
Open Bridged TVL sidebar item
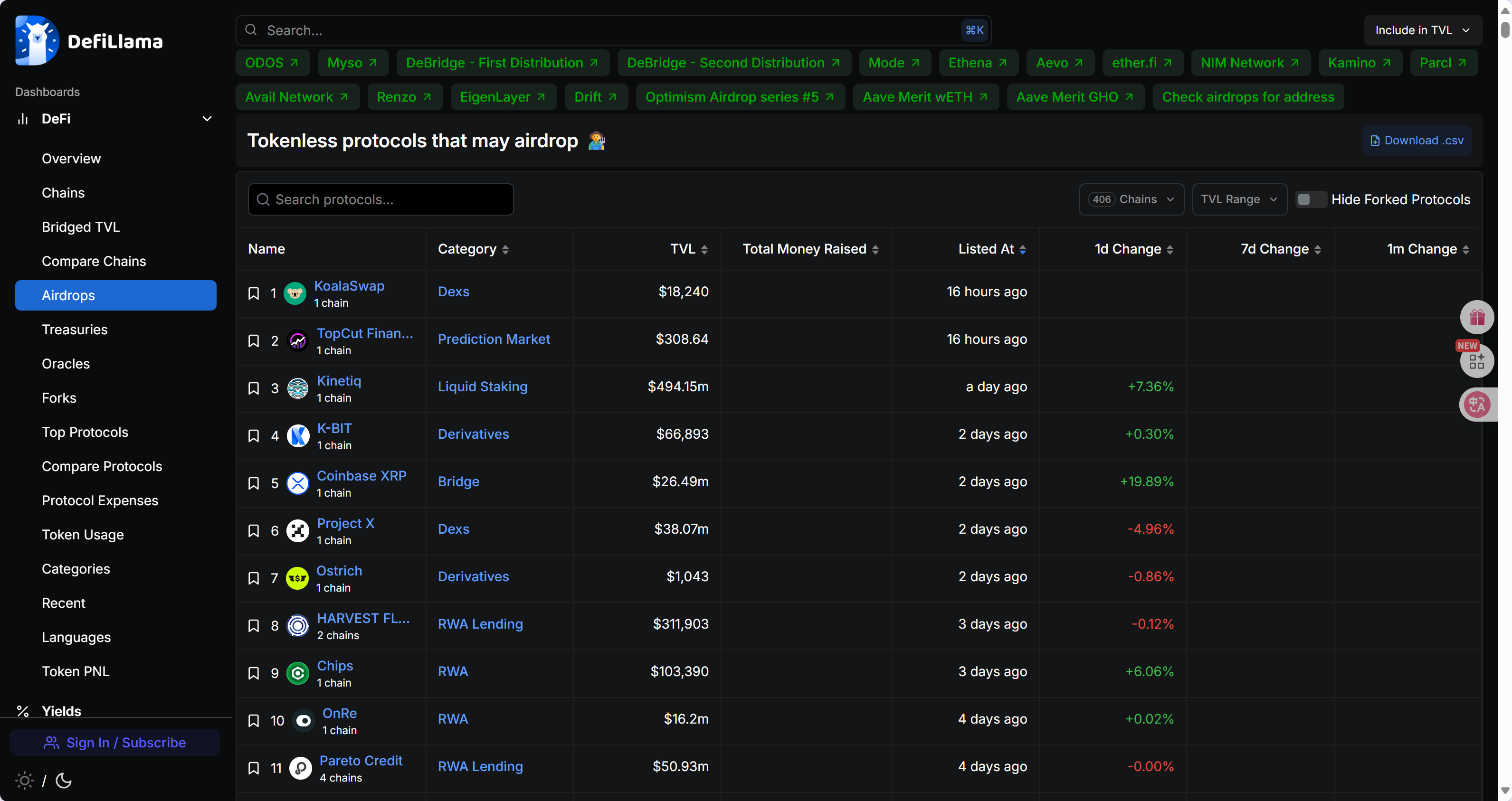click(x=80, y=227)
